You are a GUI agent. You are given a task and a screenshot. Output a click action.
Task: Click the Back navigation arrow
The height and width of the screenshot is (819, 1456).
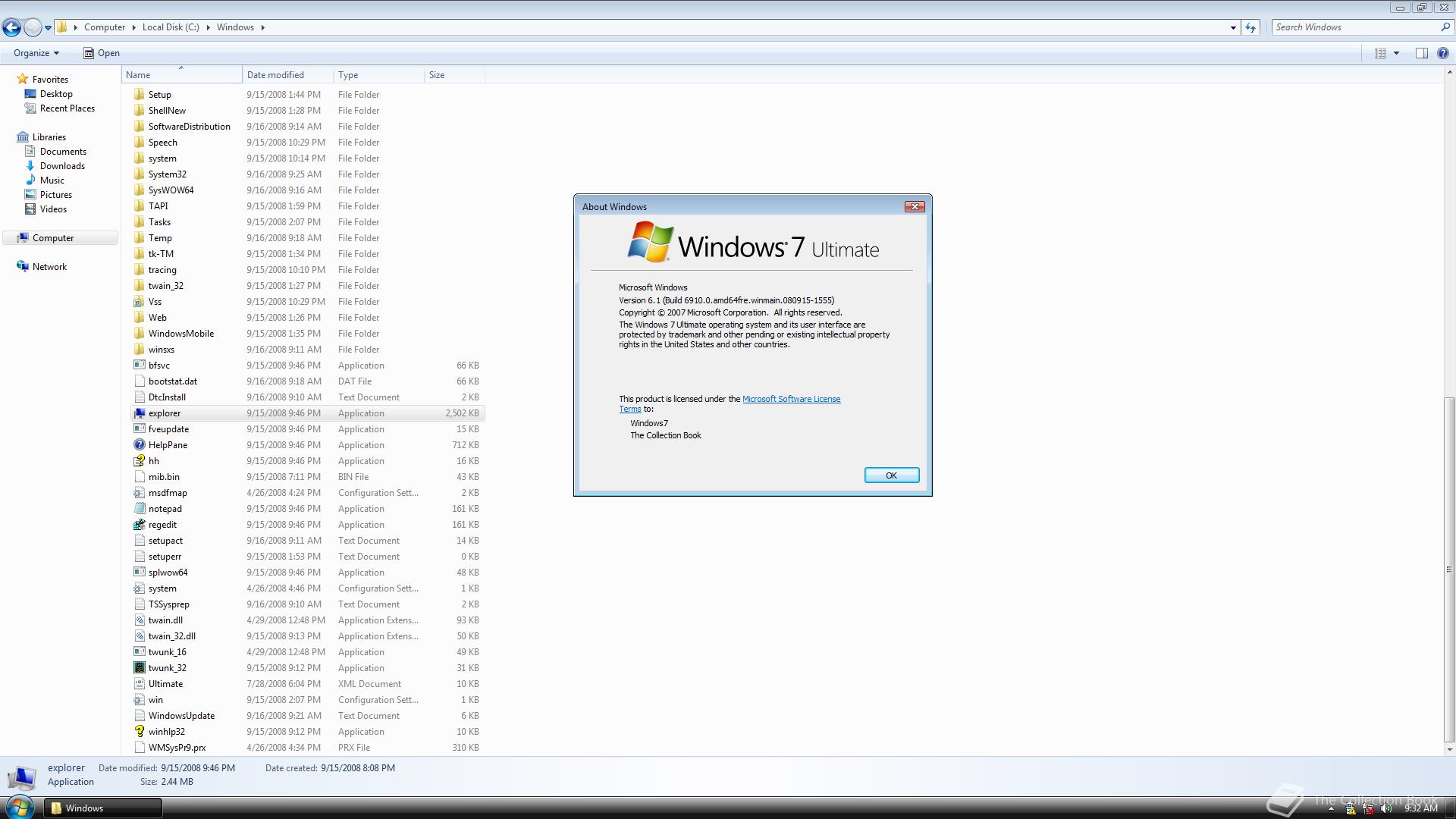11,27
